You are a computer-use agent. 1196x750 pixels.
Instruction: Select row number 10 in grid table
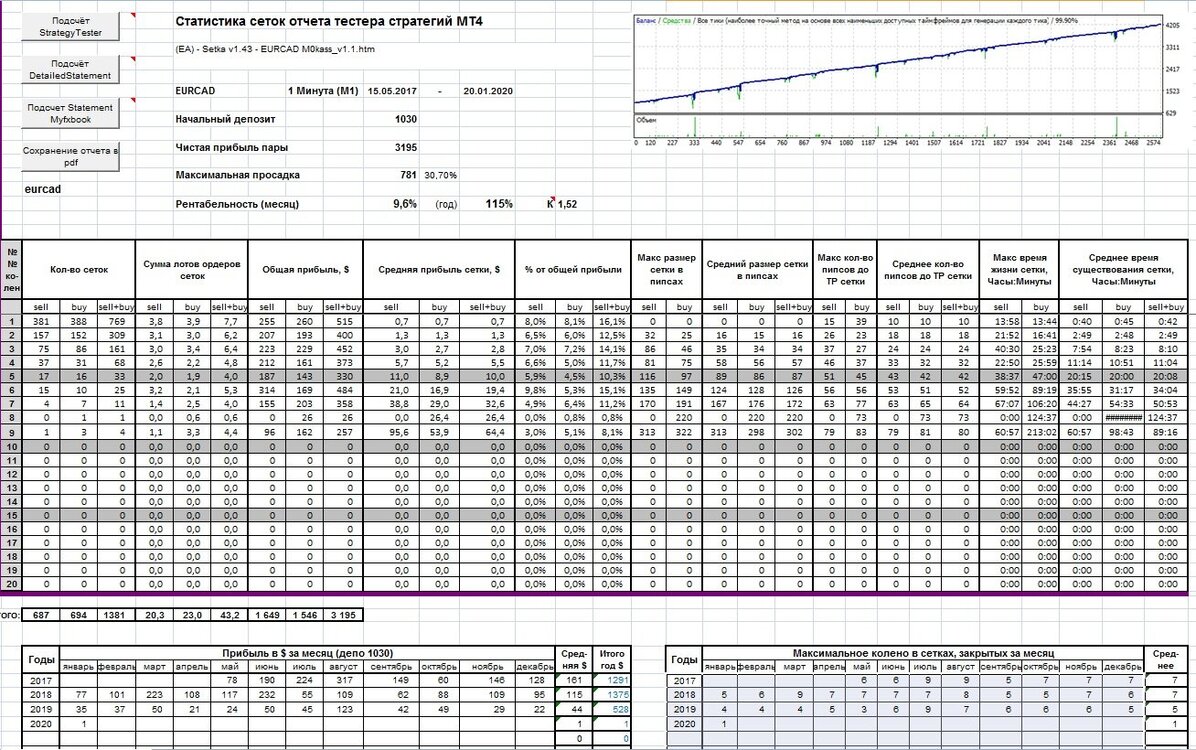click(x=11, y=446)
